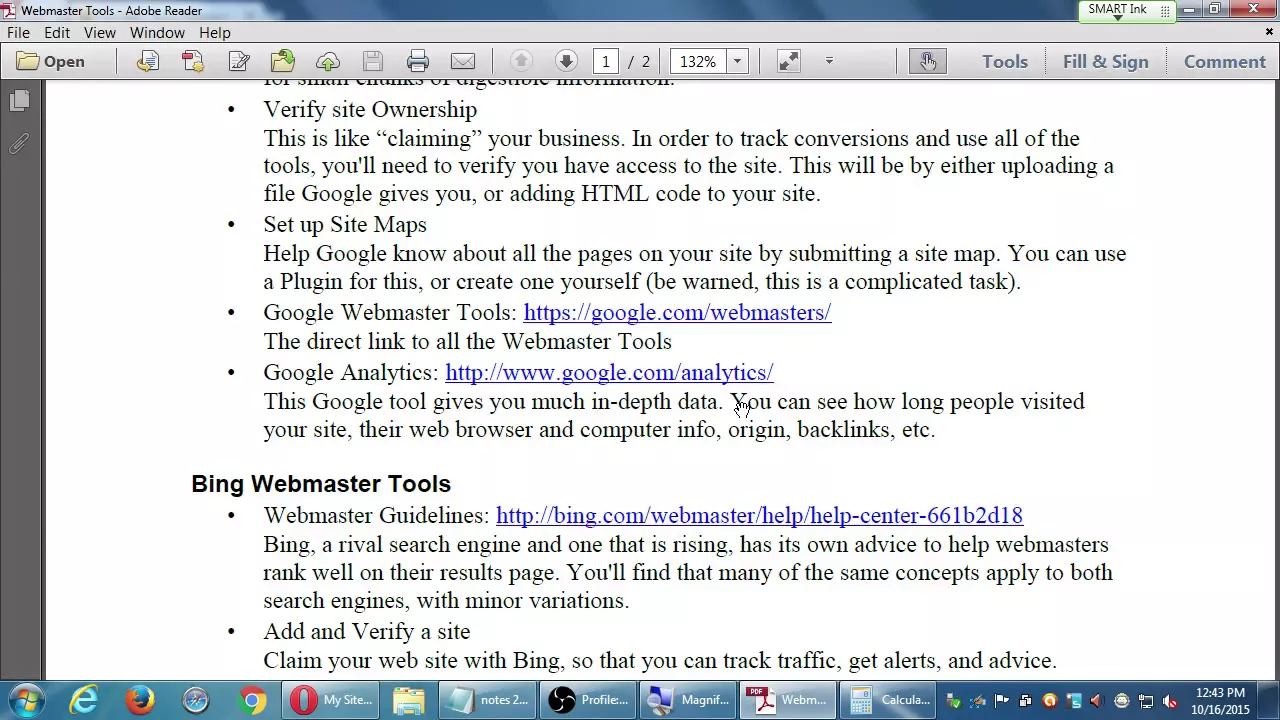1280x720 pixels.
Task: Click the convert to Word/export icon
Action: 147,62
